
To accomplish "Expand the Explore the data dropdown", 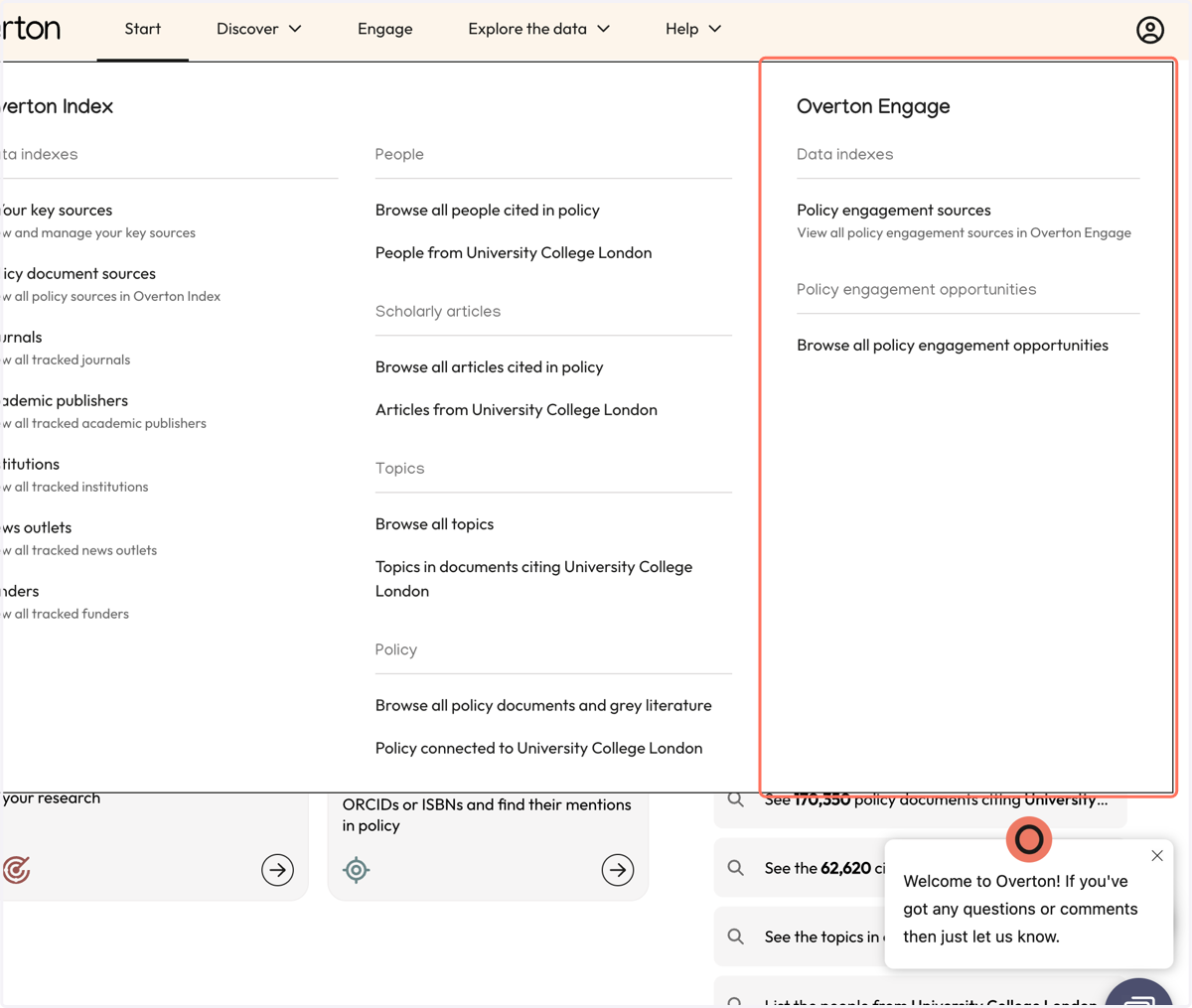I will coord(538,29).
